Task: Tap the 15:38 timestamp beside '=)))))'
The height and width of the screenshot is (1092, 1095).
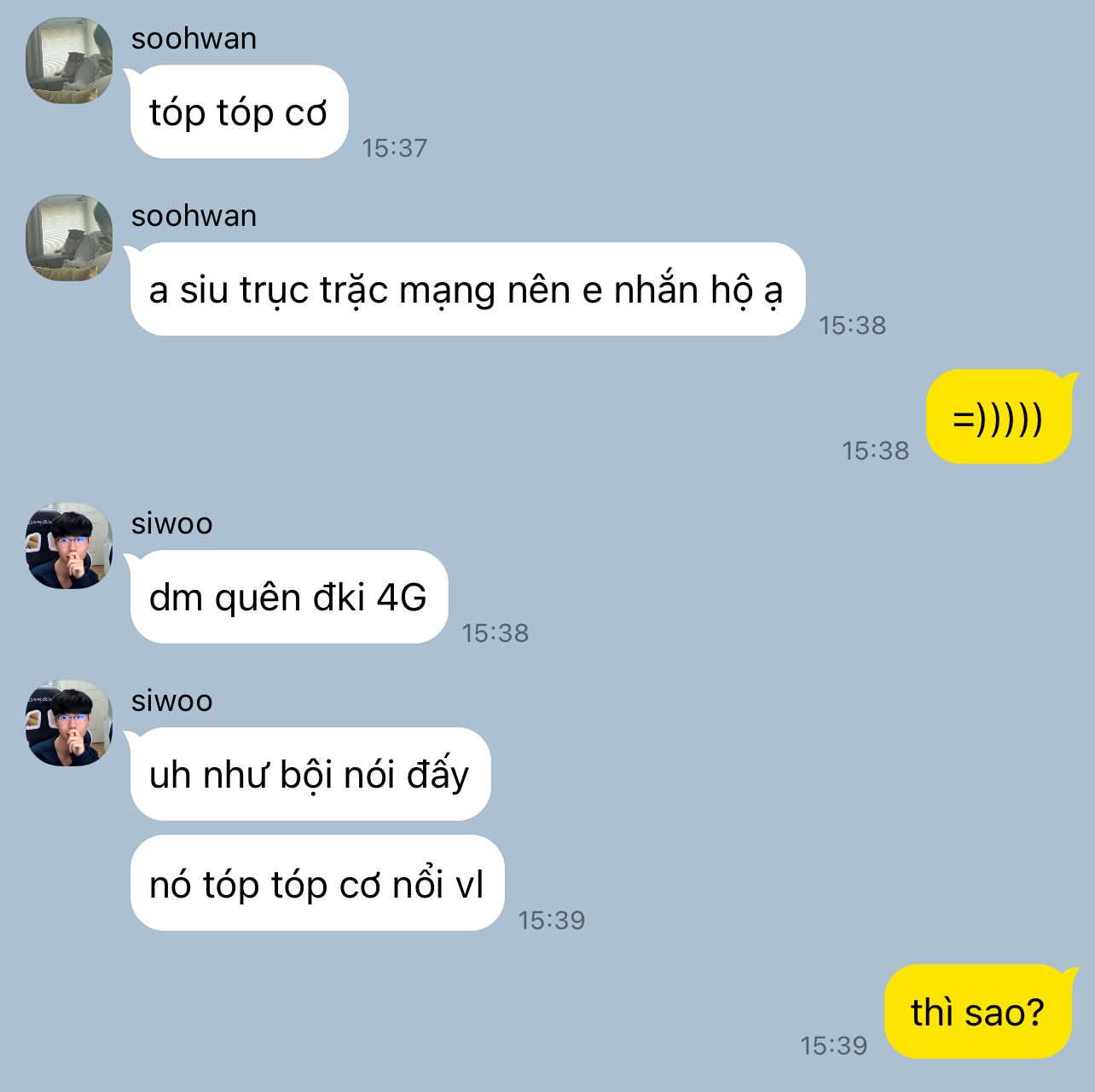Action: 876,450
